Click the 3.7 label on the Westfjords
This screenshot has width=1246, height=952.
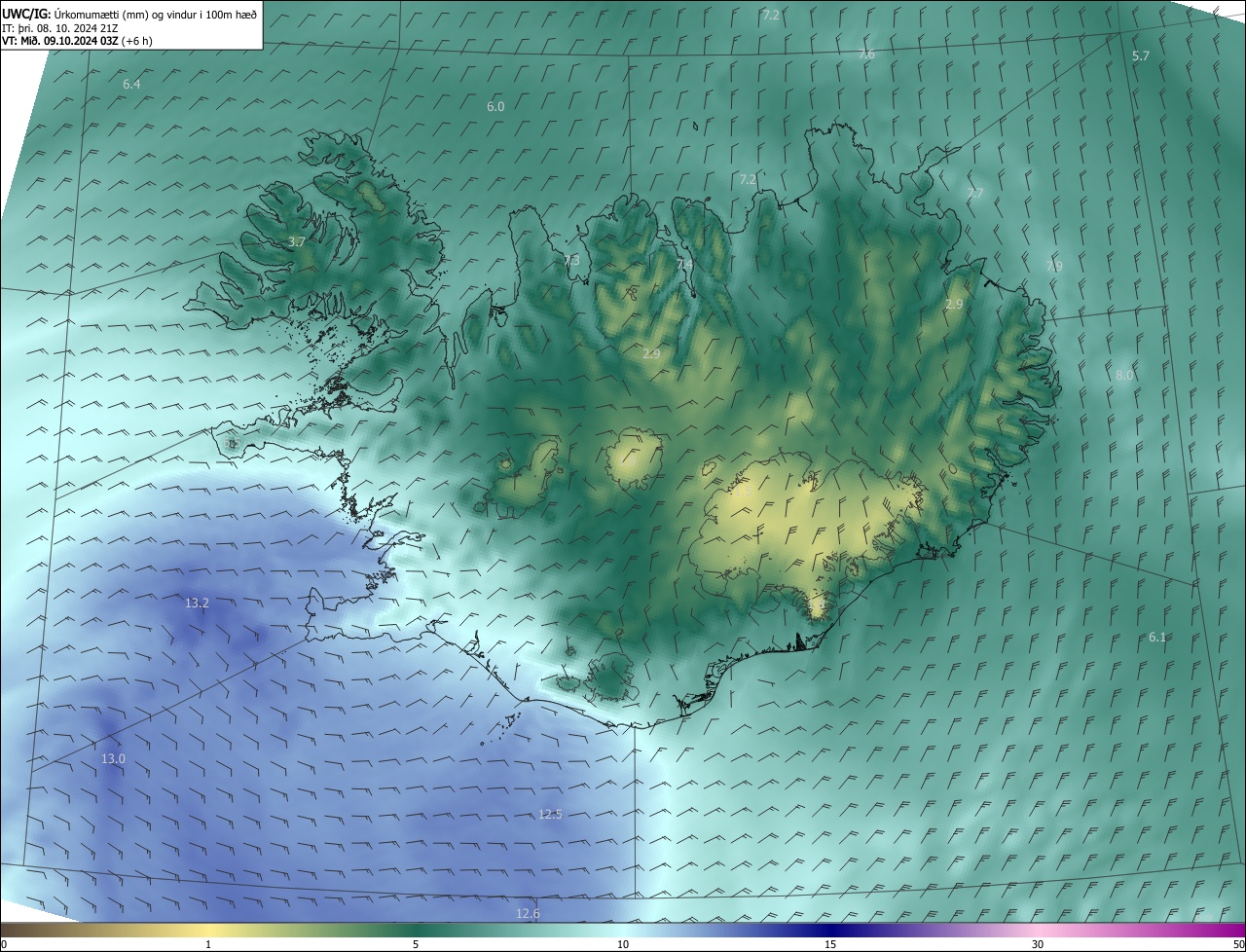click(297, 241)
